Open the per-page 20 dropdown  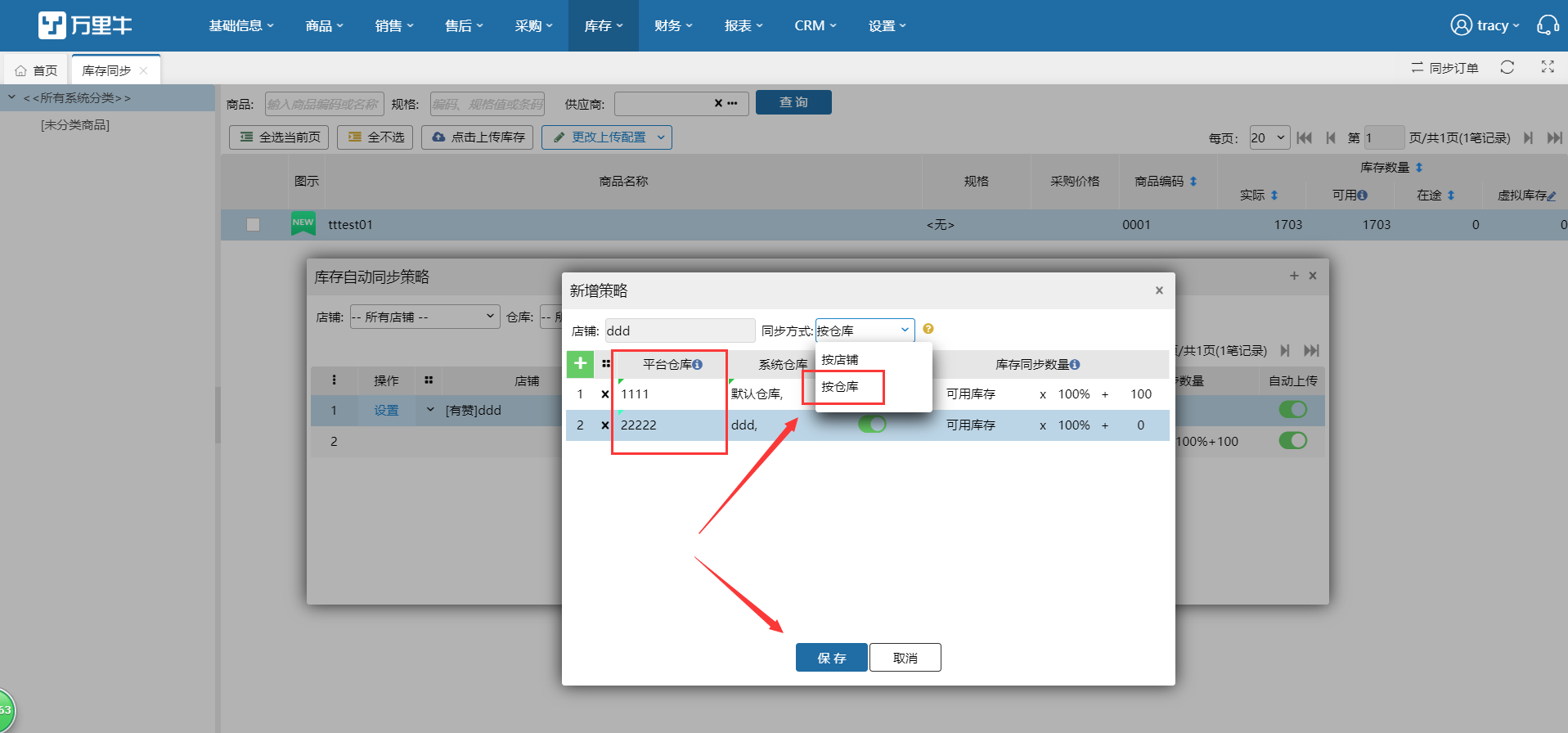pos(1269,137)
